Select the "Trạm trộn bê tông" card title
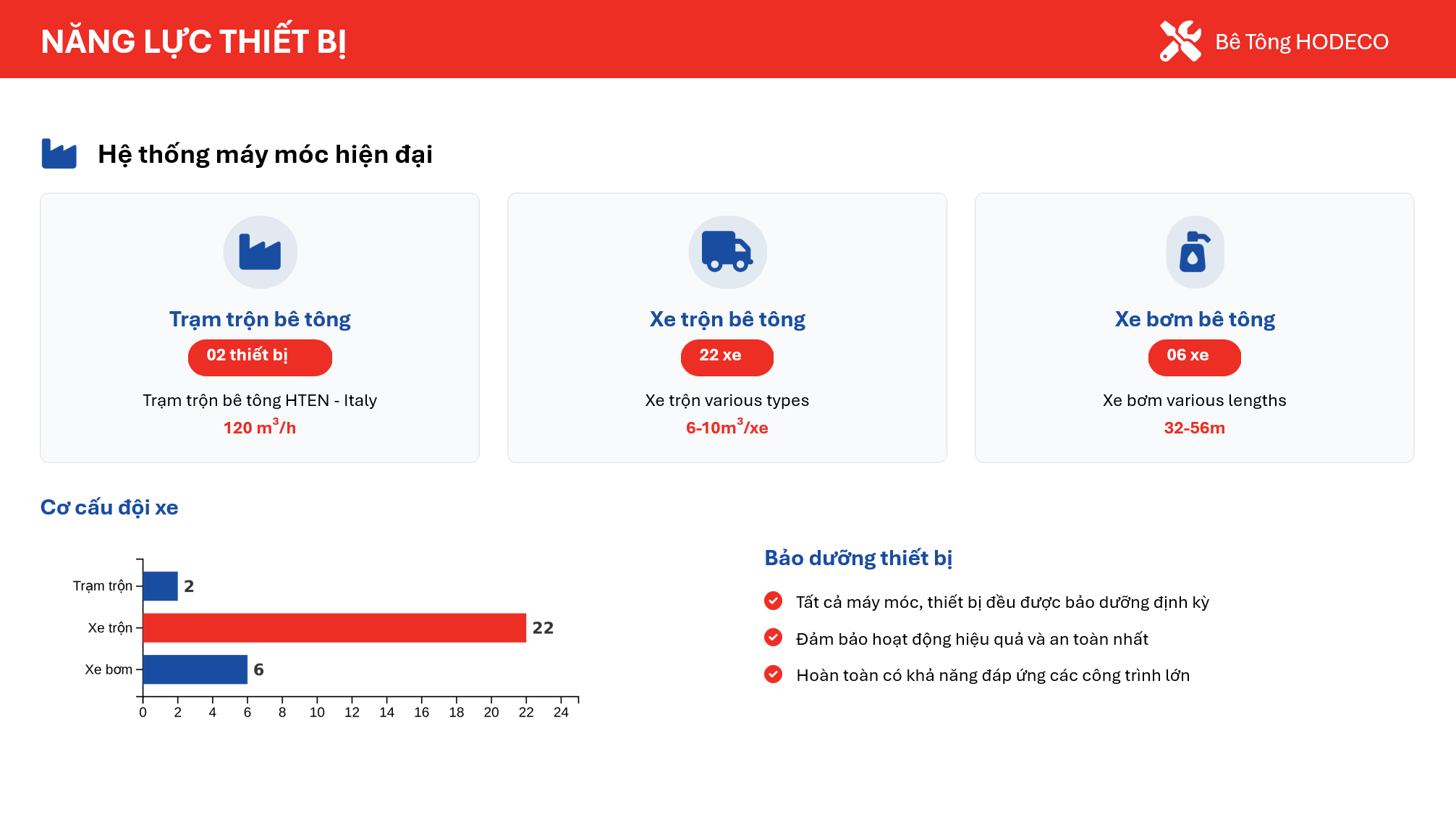1456x817 pixels. (260, 319)
